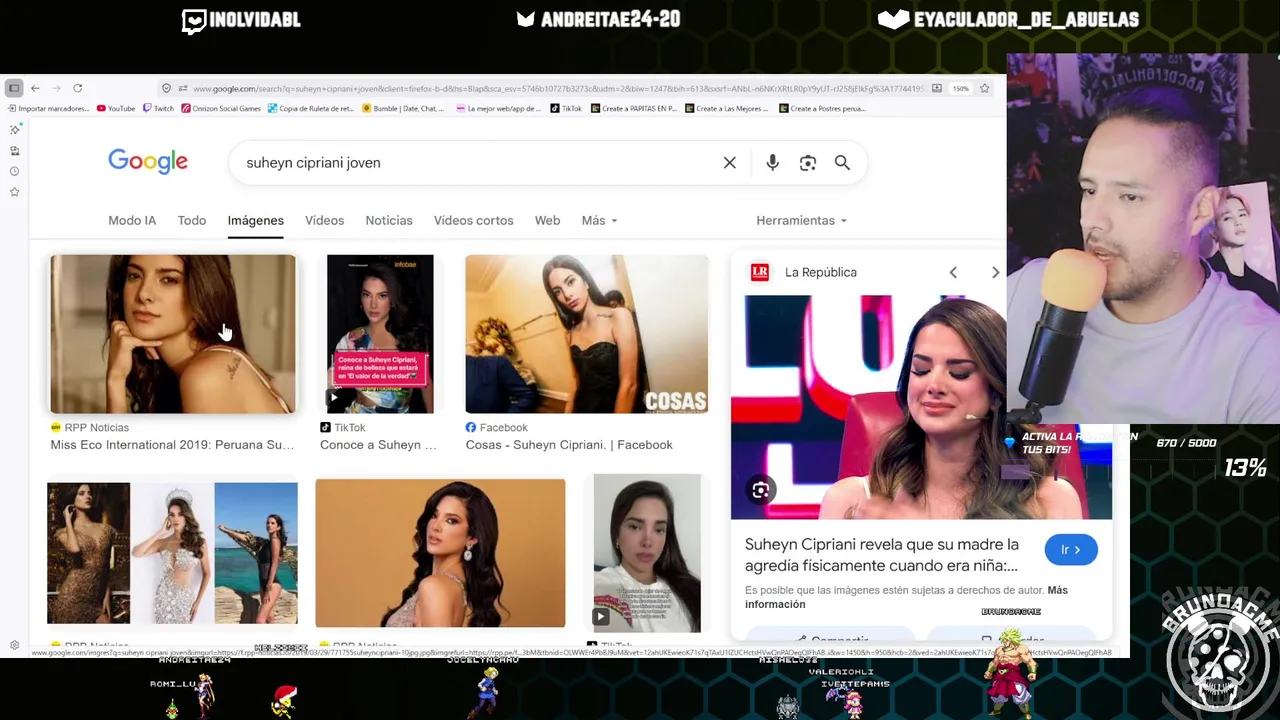1280x720 pixels.
Task: Go forward with the browser forward arrow
Action: click(x=56, y=88)
